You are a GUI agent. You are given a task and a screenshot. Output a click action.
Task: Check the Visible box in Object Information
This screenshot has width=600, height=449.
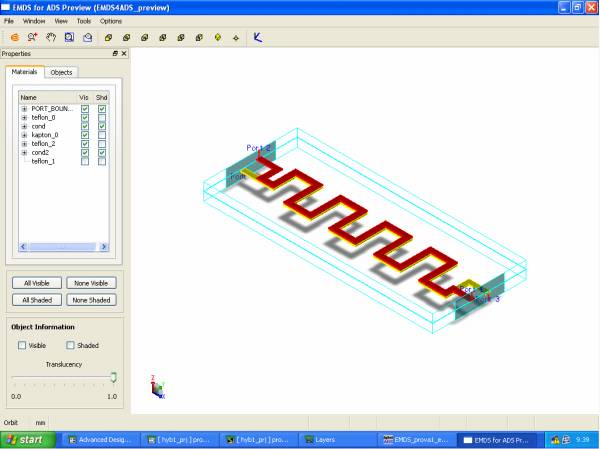point(22,345)
